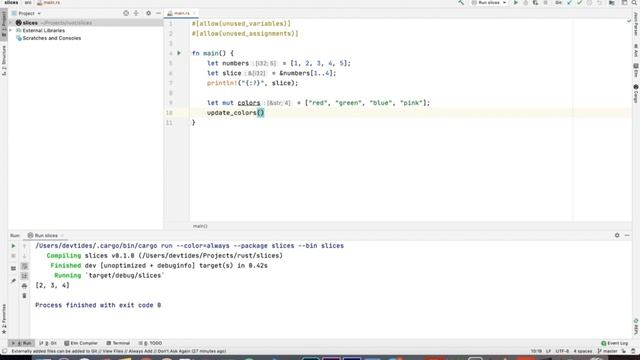Rerun program with Run panel green play
Image resolution: width=640 pixels, height=360 pixels.
pos(13,246)
